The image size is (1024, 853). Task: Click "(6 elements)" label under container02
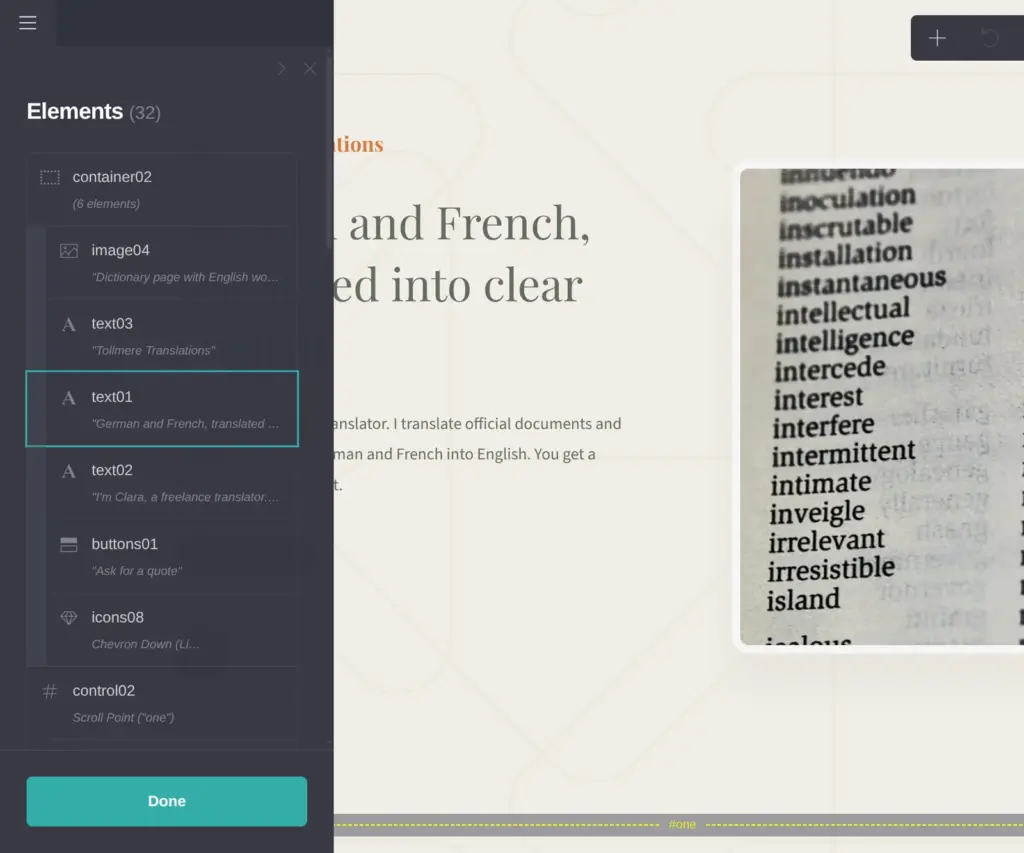tap(106, 204)
